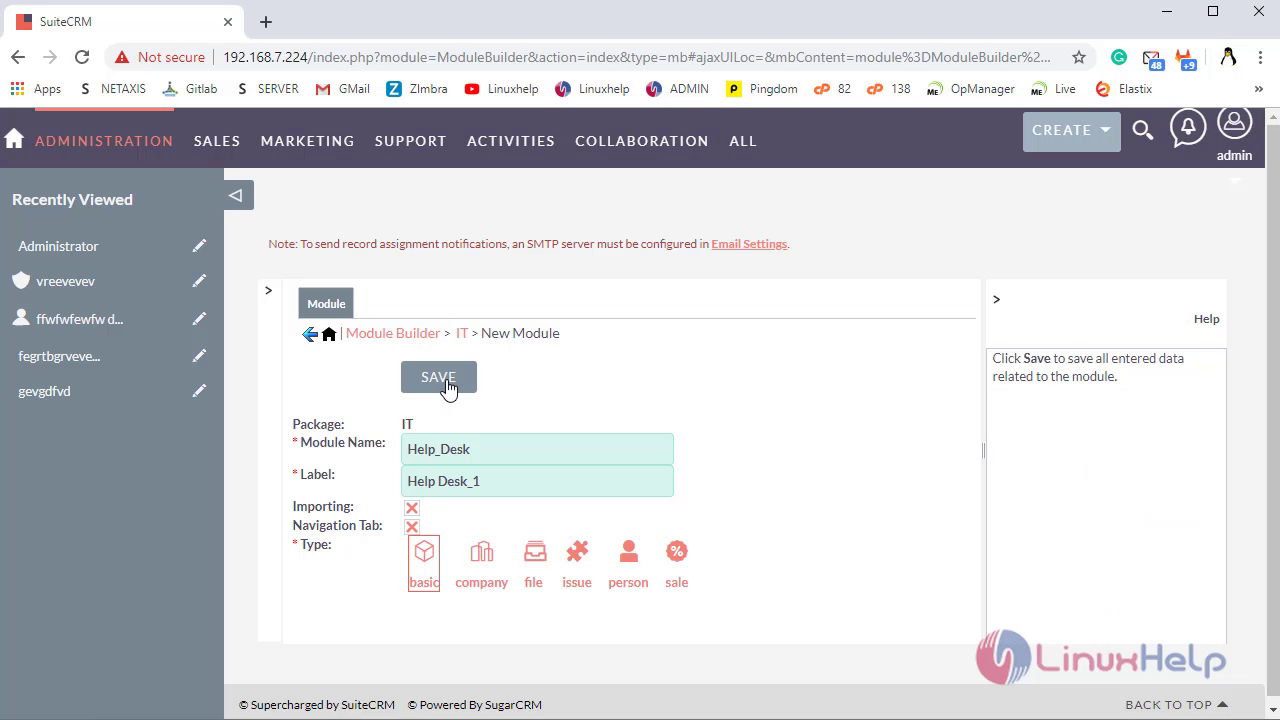Edit the Administrator recent record pencil
Viewport: 1280px width, 720px height.
(x=200, y=246)
